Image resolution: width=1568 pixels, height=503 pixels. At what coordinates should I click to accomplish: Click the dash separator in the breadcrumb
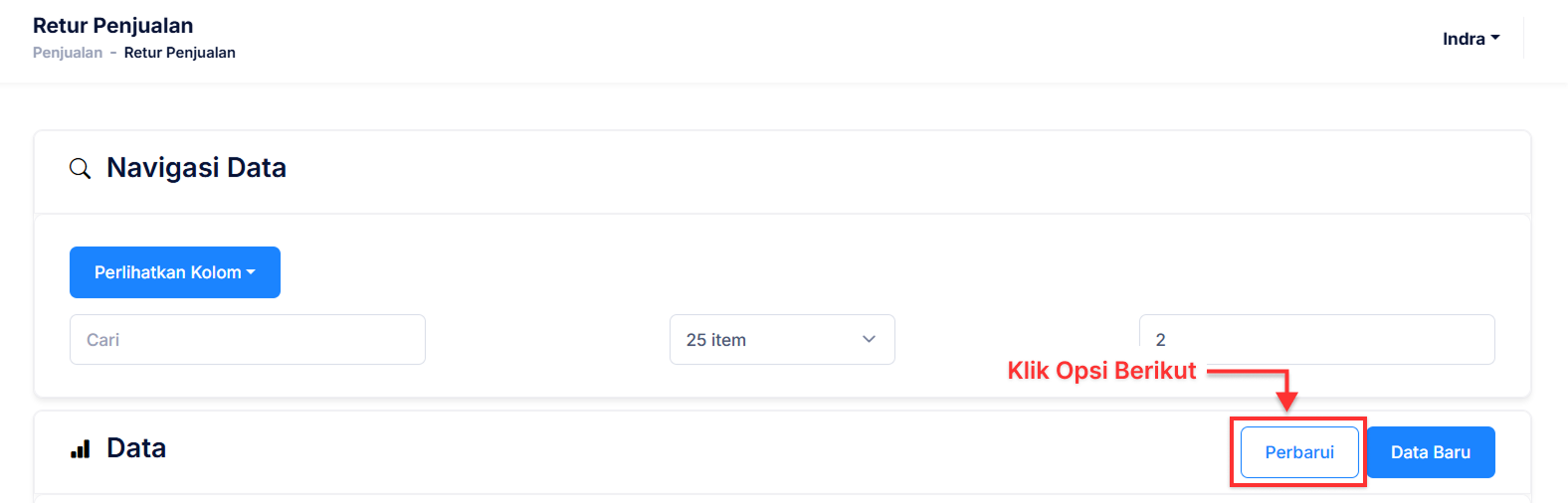[x=113, y=53]
